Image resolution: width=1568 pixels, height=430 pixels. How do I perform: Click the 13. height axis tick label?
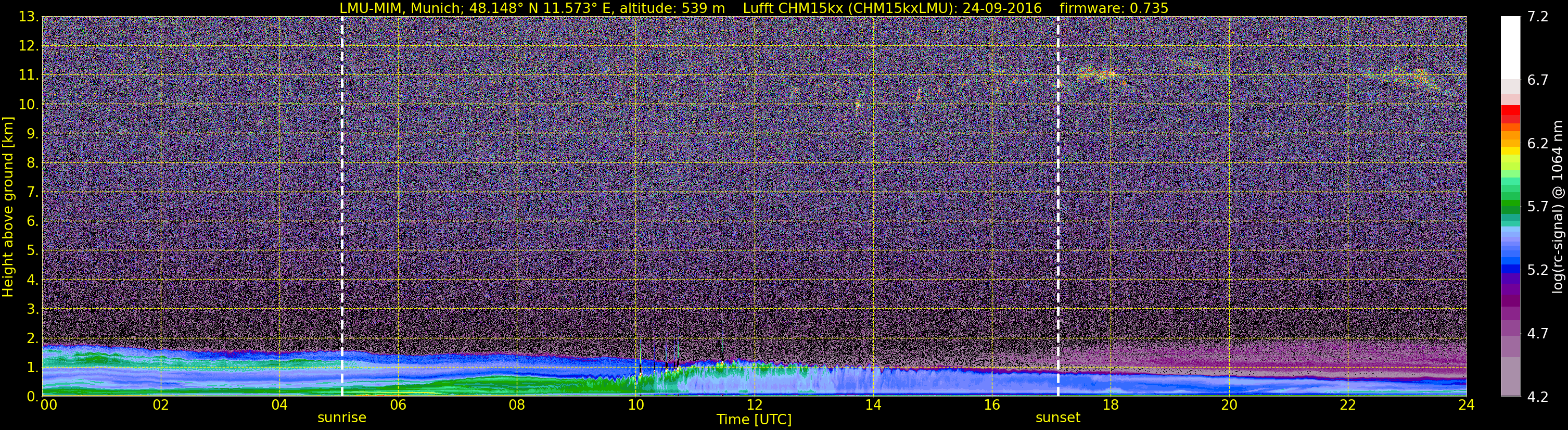click(29, 17)
